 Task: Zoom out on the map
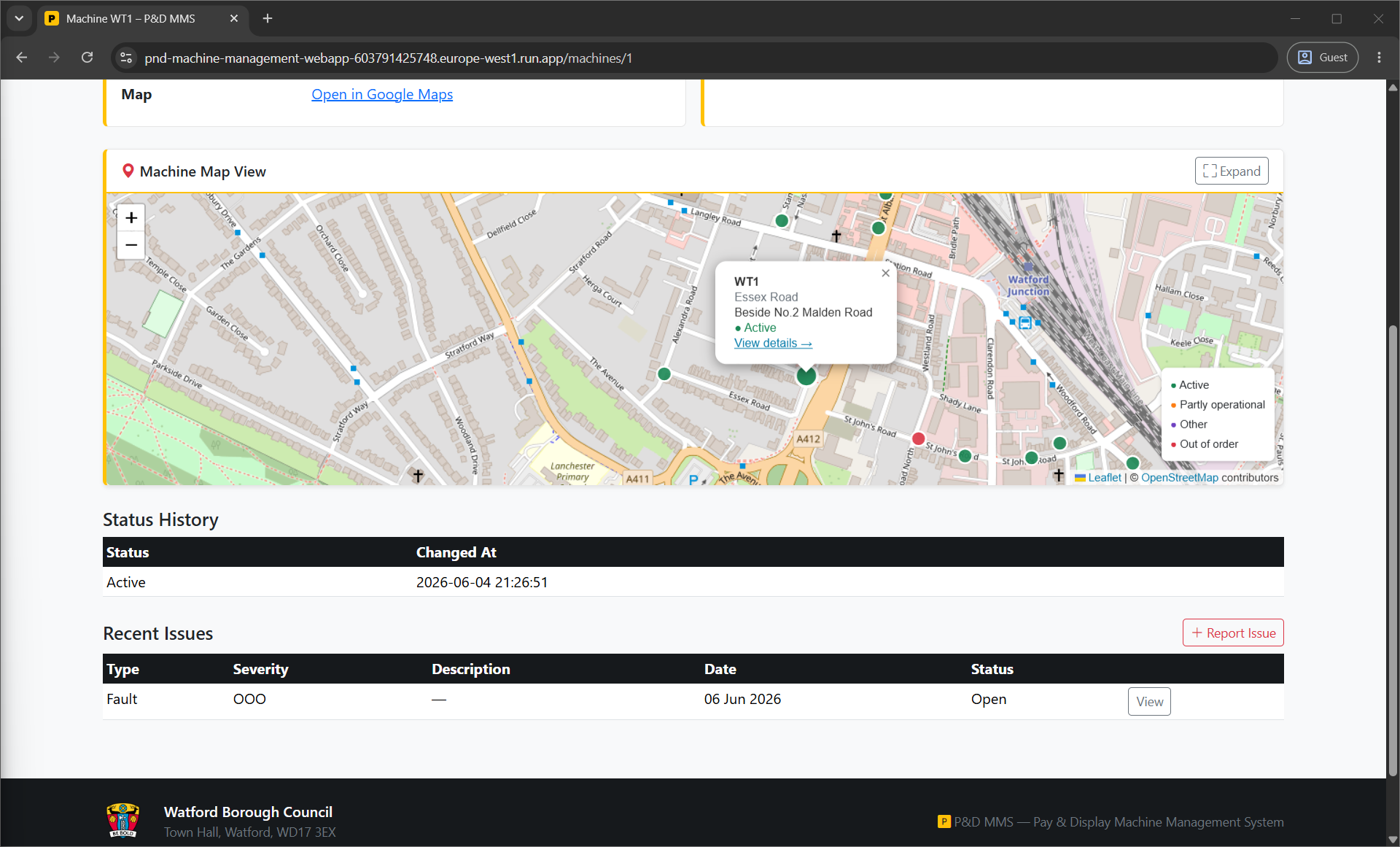point(131,245)
